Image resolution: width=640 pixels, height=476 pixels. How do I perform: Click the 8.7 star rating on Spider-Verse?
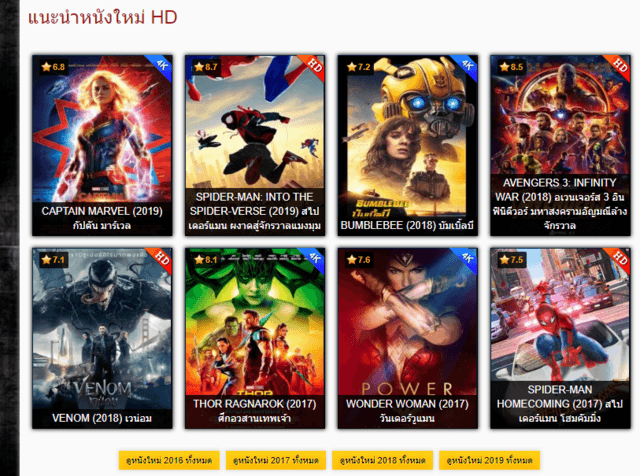tap(206, 67)
